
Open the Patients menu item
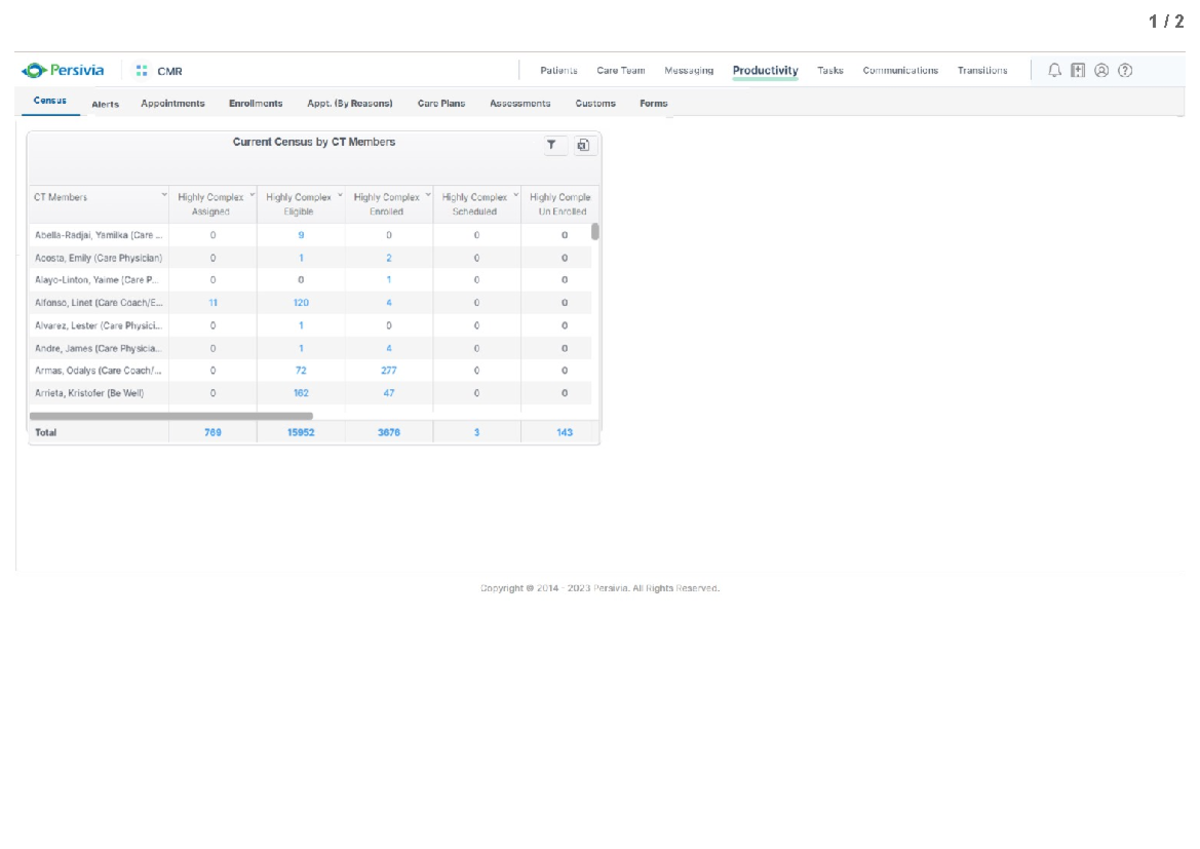[x=558, y=70]
